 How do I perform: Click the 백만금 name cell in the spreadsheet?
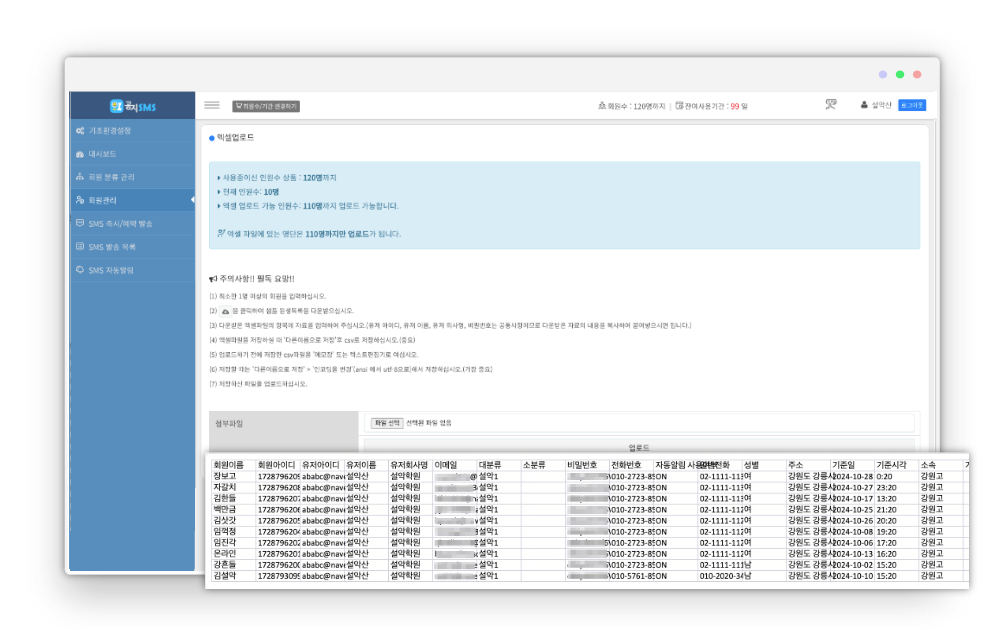pos(224,509)
